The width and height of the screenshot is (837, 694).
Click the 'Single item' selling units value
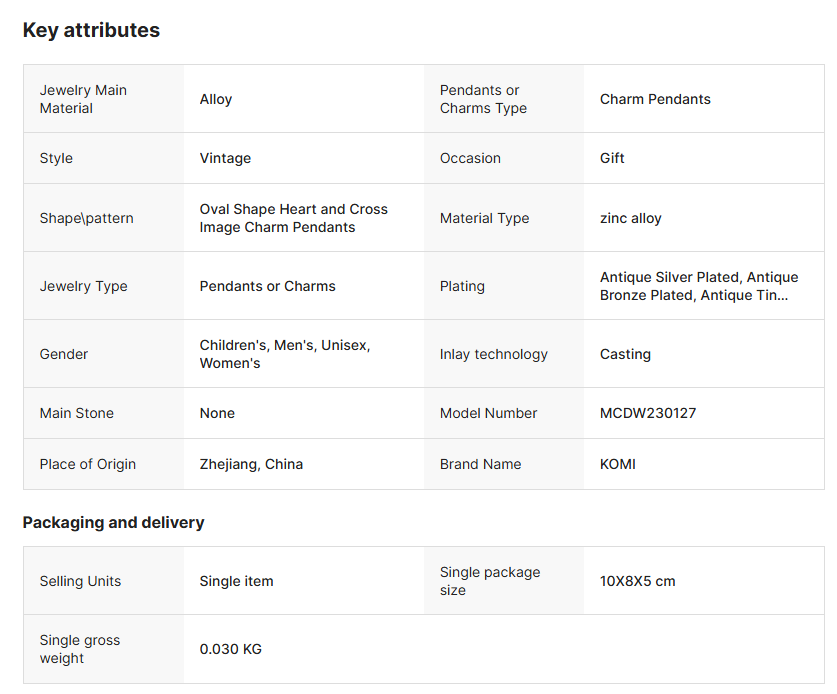coord(236,581)
